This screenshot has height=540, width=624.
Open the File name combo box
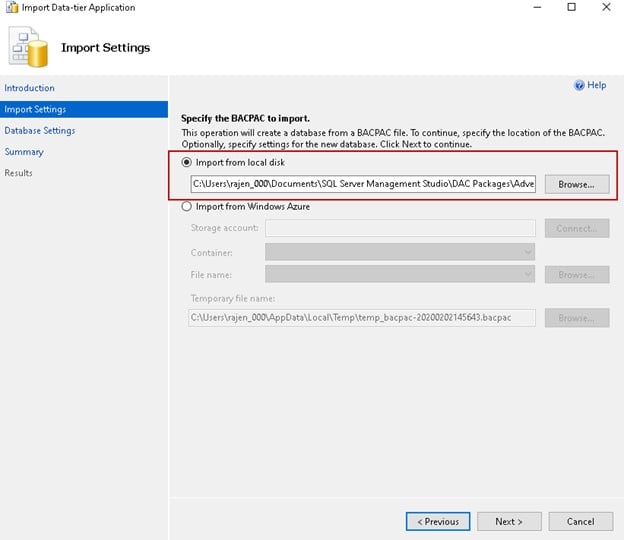point(400,274)
